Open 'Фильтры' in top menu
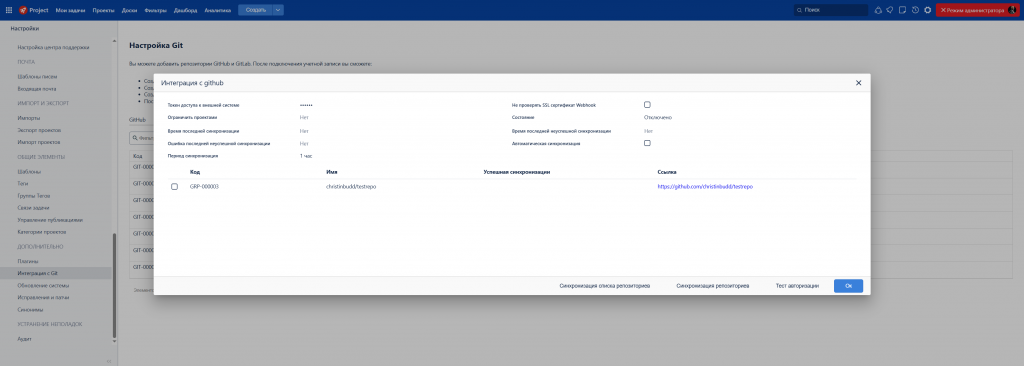The height and width of the screenshot is (366, 1024). tap(156, 10)
